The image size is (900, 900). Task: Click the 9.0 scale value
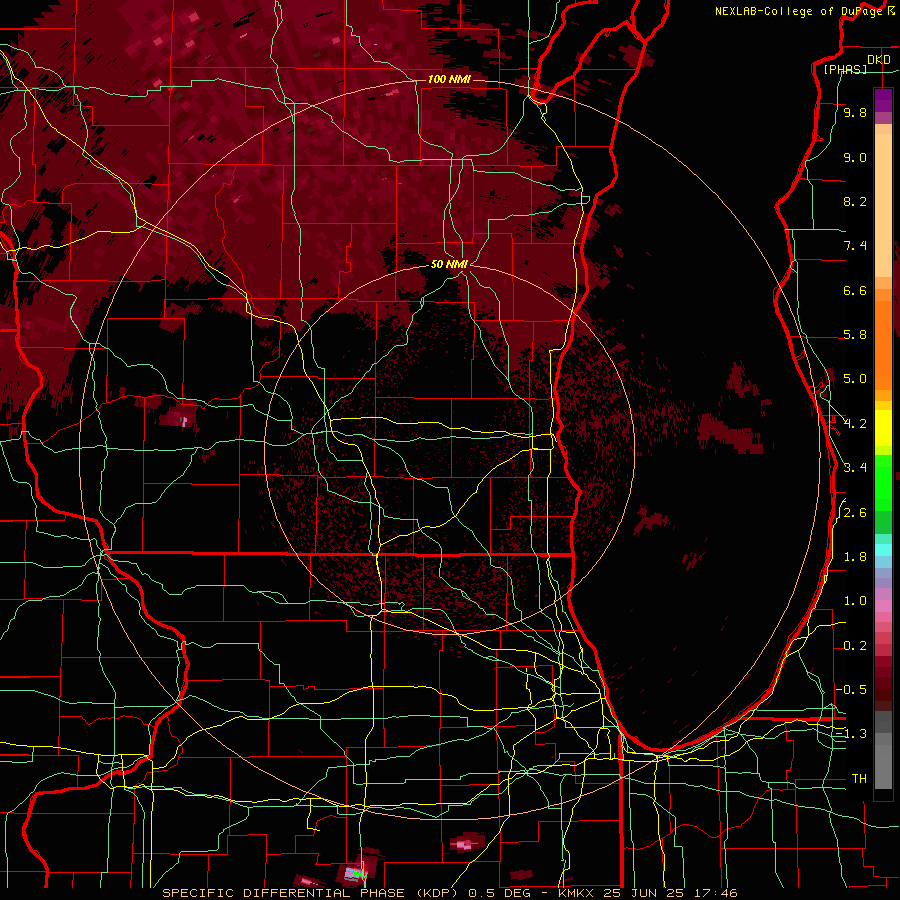[x=855, y=157]
